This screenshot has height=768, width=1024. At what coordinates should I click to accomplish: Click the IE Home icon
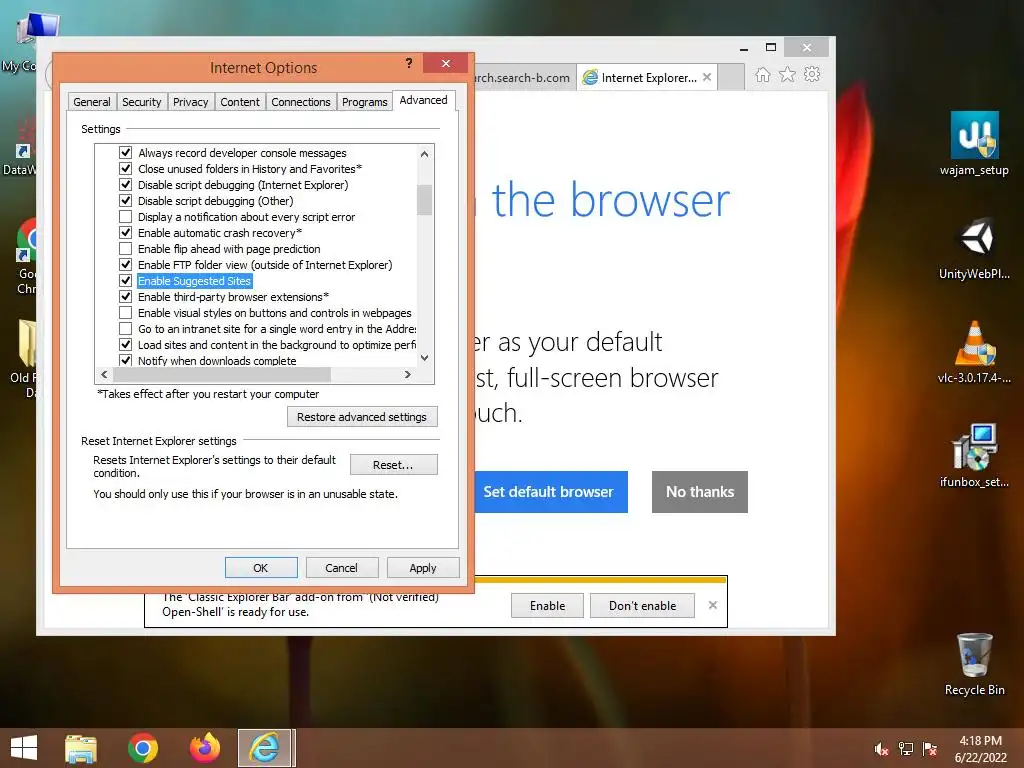pos(762,74)
